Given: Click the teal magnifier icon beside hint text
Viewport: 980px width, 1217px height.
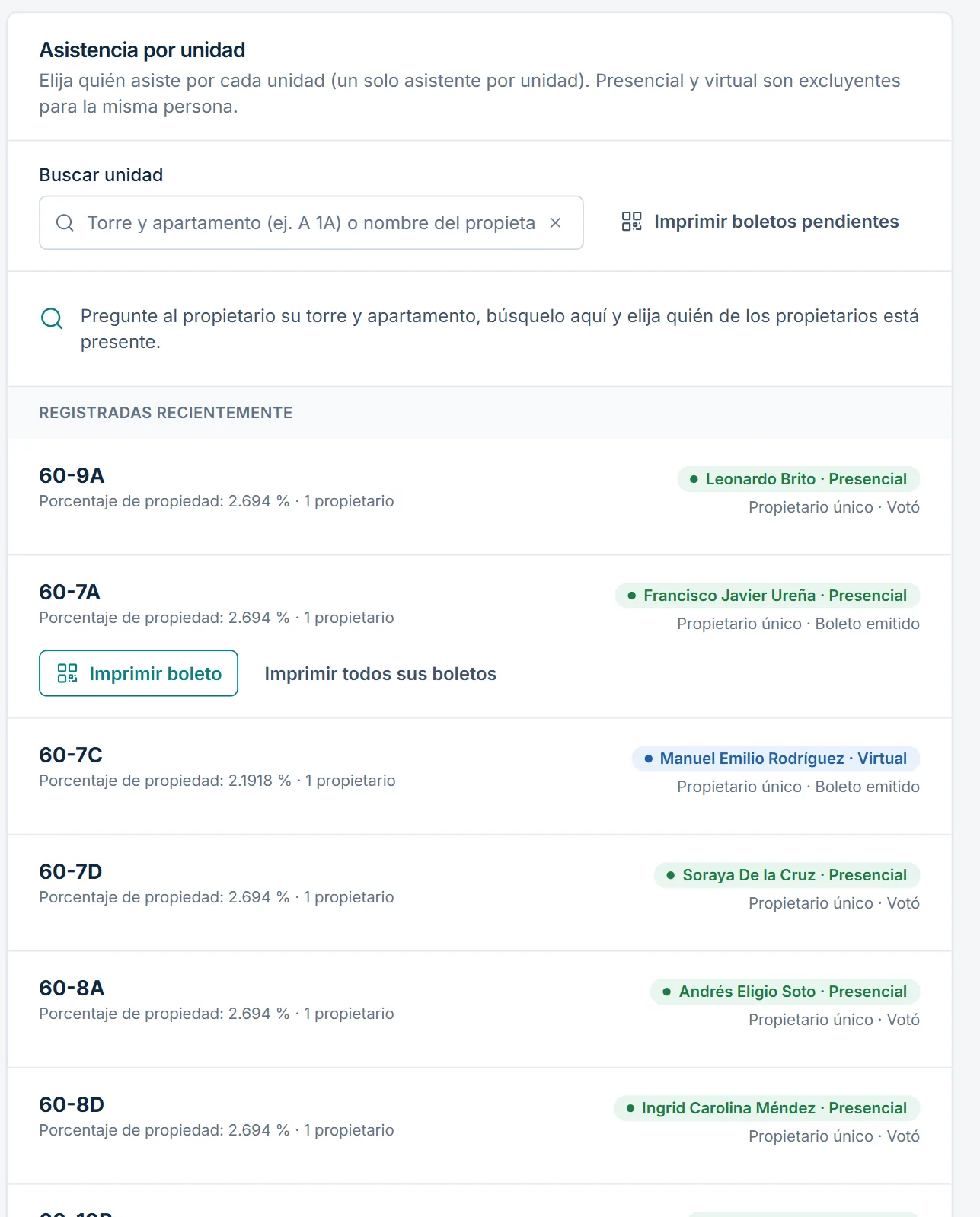Looking at the screenshot, I should pyautogui.click(x=52, y=318).
